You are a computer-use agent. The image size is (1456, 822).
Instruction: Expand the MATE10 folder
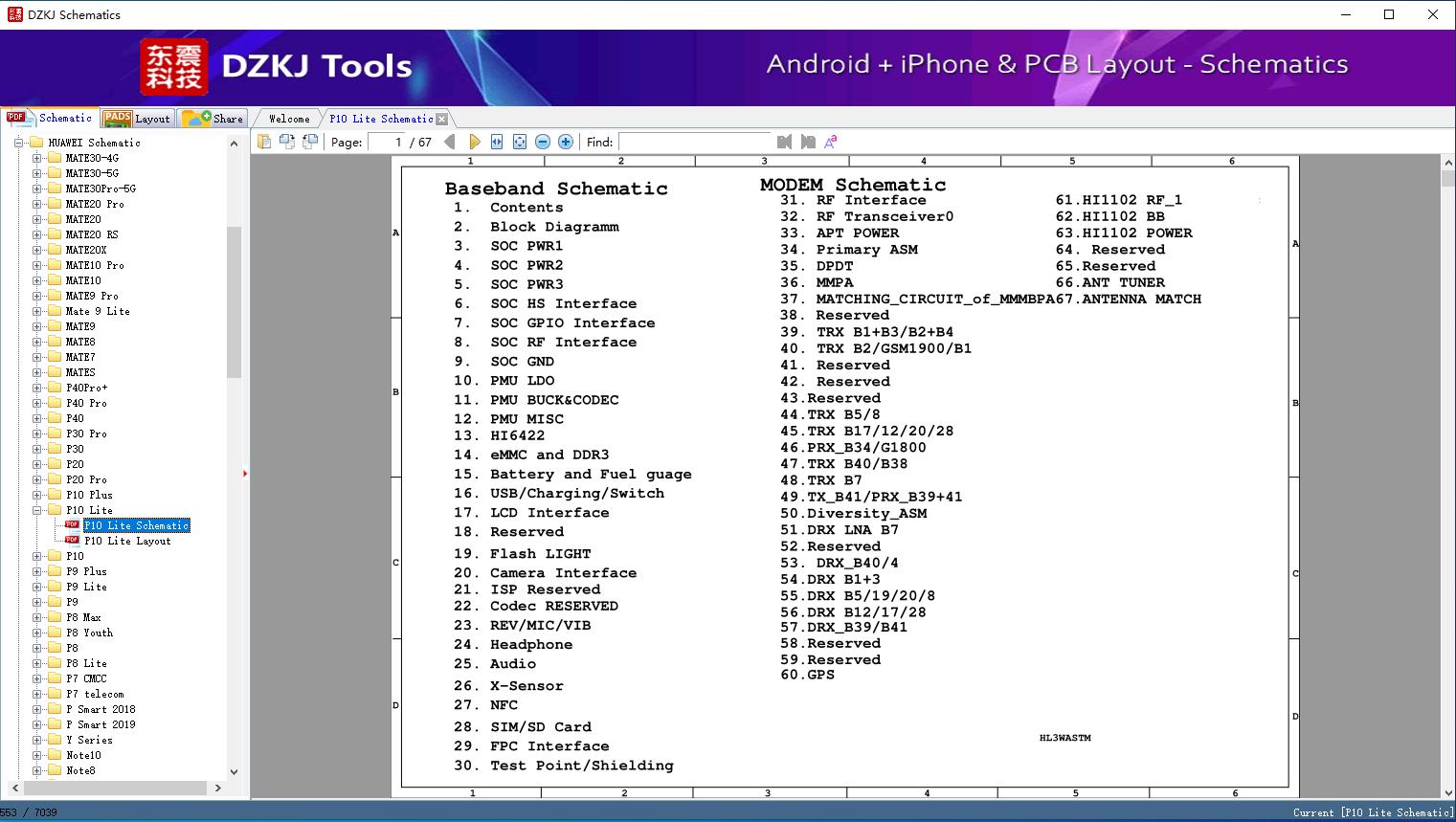(36, 280)
